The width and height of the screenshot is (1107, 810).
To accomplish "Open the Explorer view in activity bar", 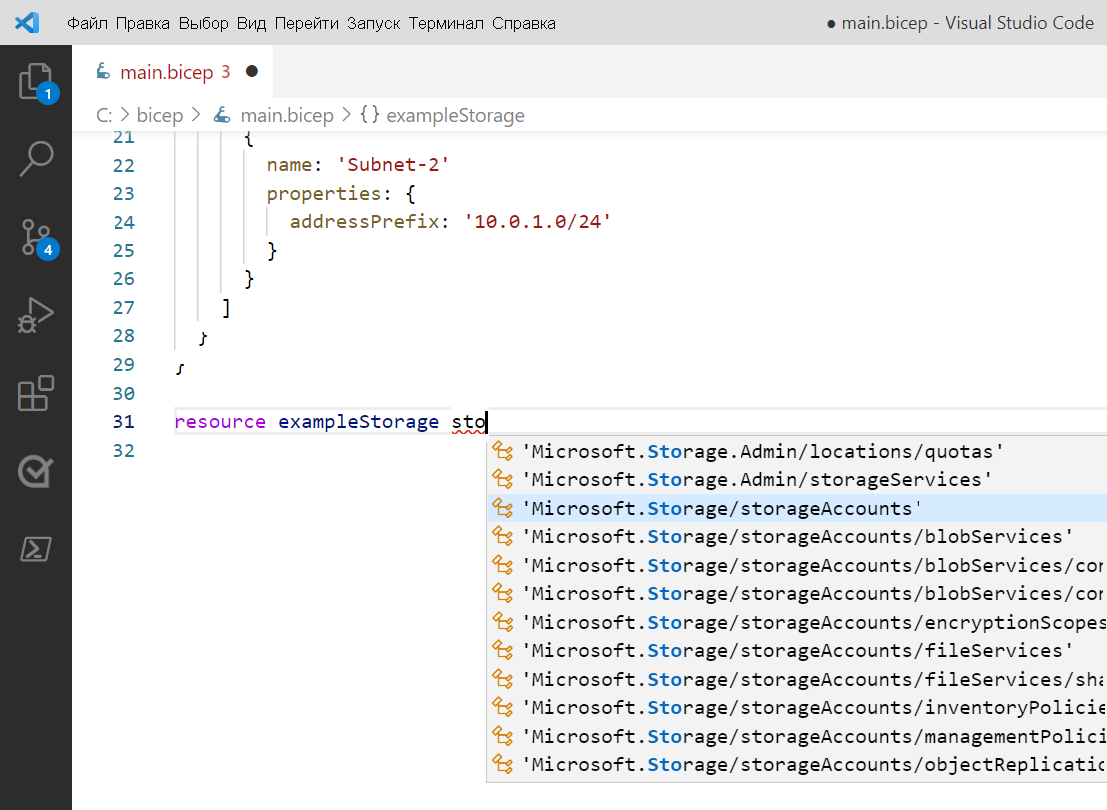I will click(x=36, y=81).
